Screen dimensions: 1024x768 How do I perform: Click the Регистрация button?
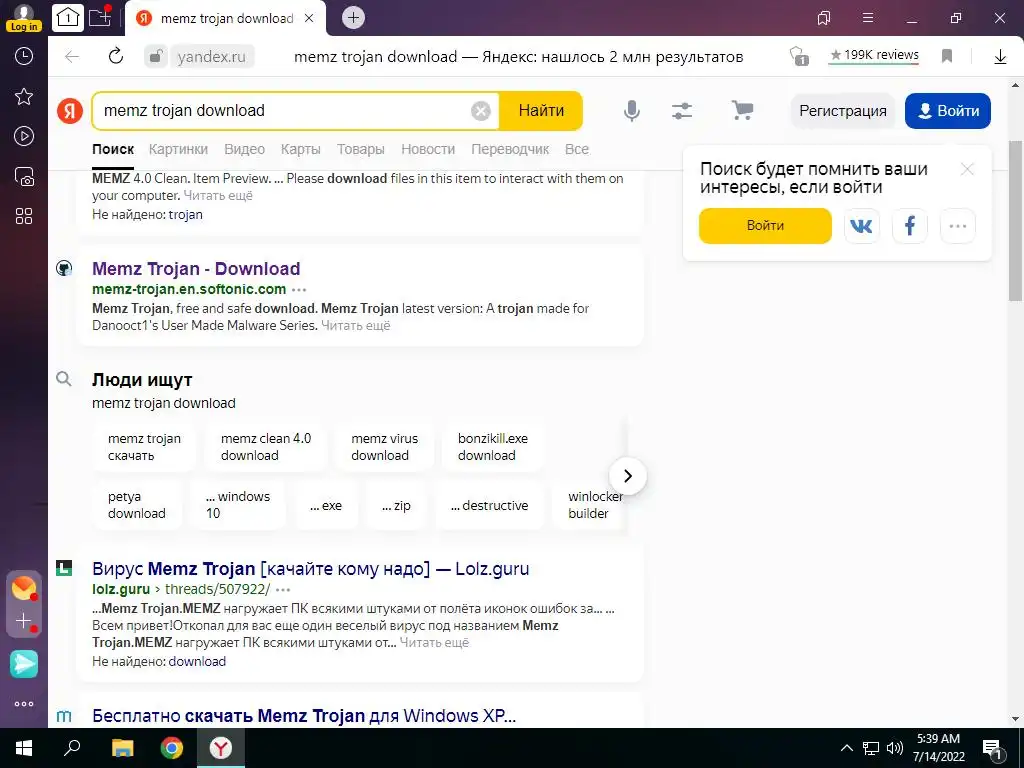coord(843,111)
